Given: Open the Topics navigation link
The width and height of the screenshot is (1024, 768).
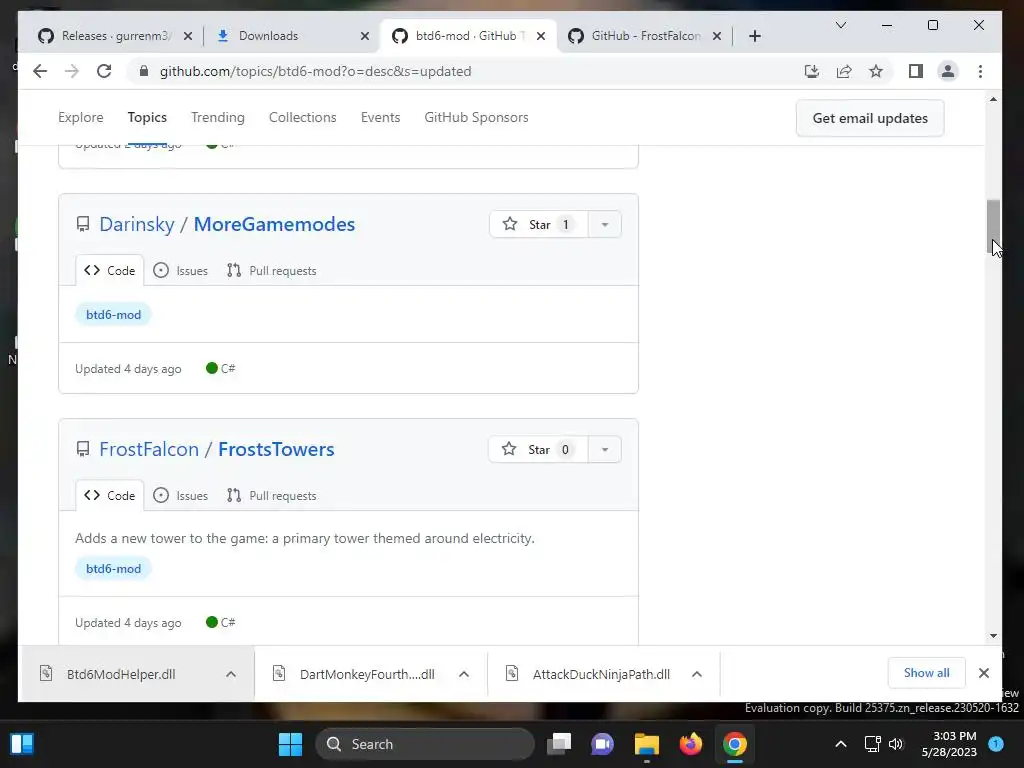Looking at the screenshot, I should (x=147, y=118).
